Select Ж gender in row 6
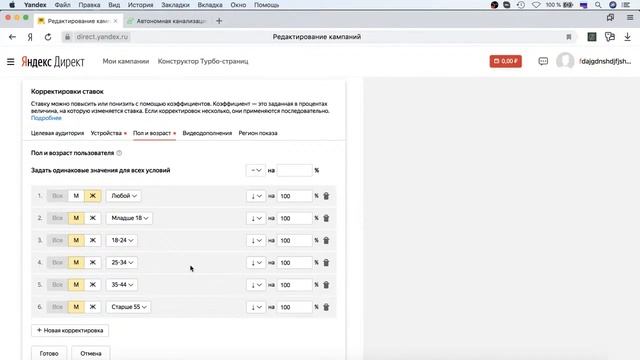 click(93, 307)
